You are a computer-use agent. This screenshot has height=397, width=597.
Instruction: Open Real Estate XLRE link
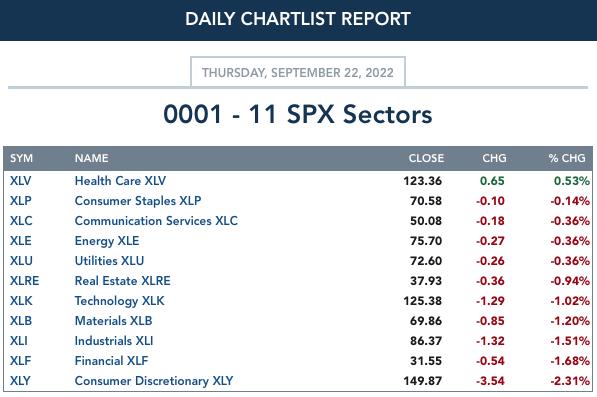pos(123,281)
